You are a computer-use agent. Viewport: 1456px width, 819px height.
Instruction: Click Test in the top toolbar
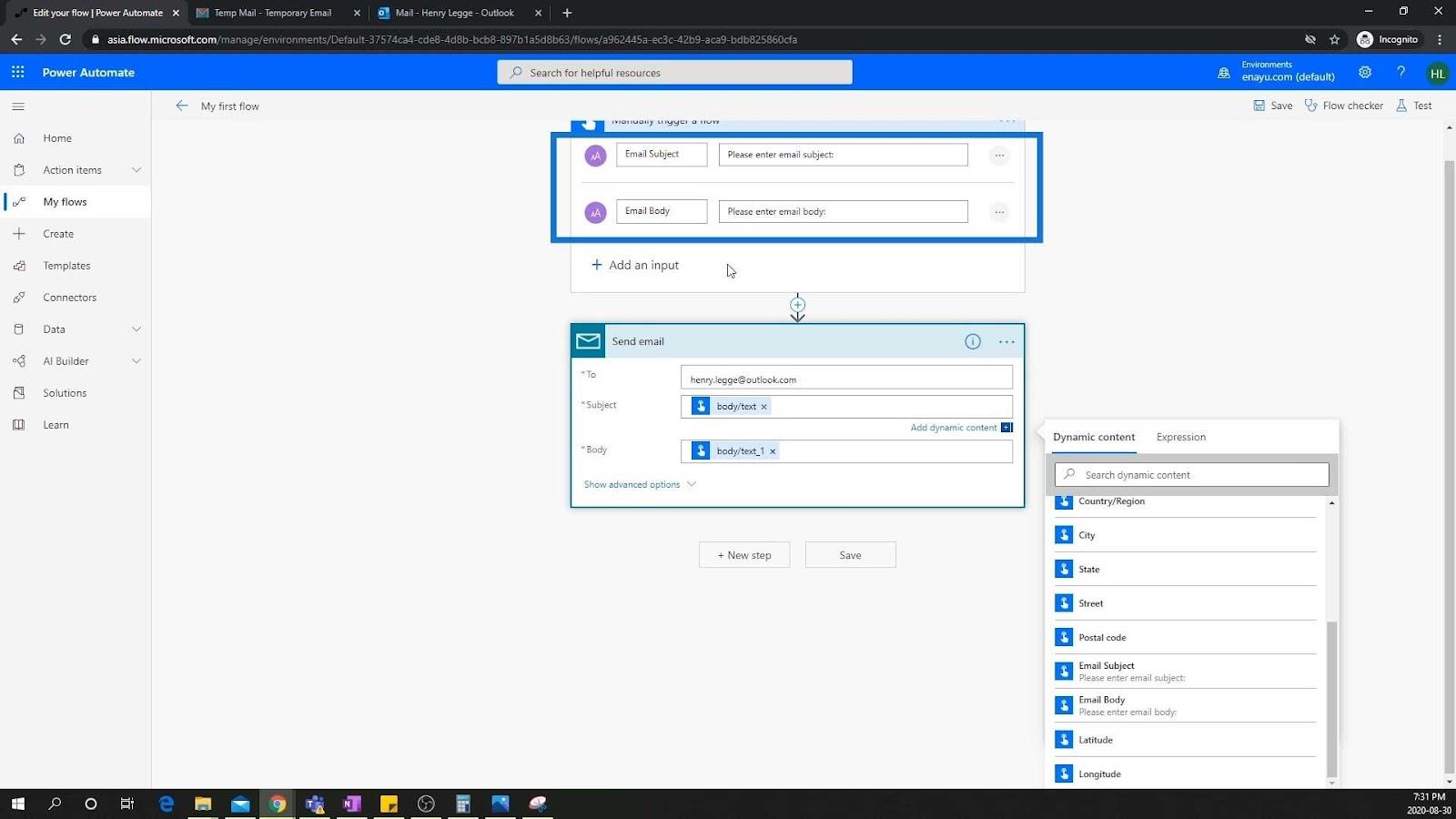point(1413,106)
